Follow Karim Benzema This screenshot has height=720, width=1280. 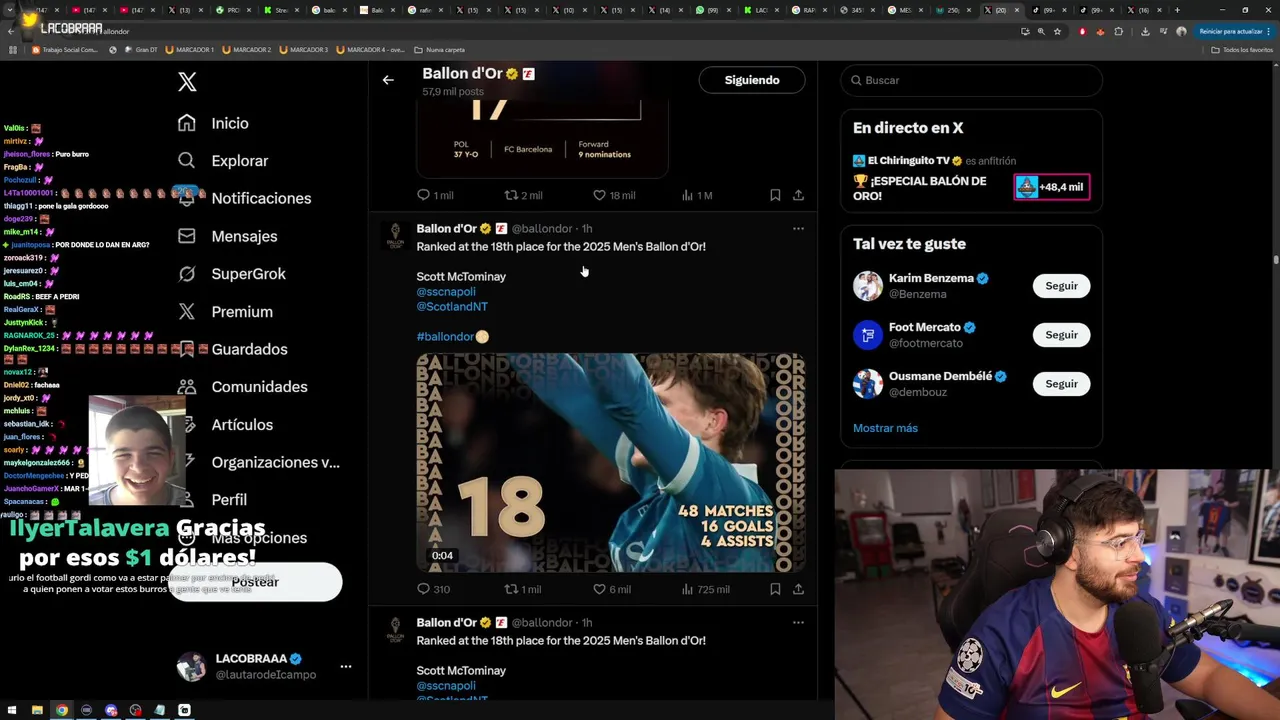1061,286
